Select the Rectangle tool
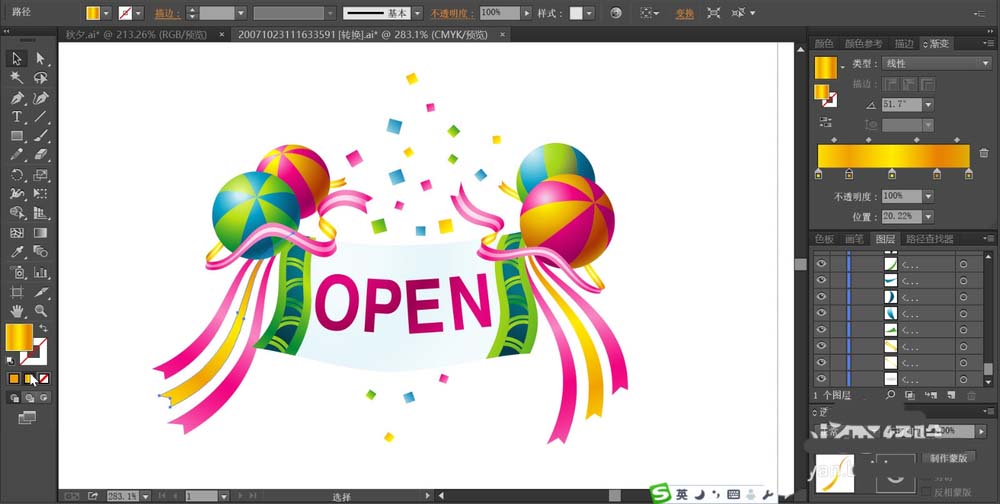 click(17, 136)
